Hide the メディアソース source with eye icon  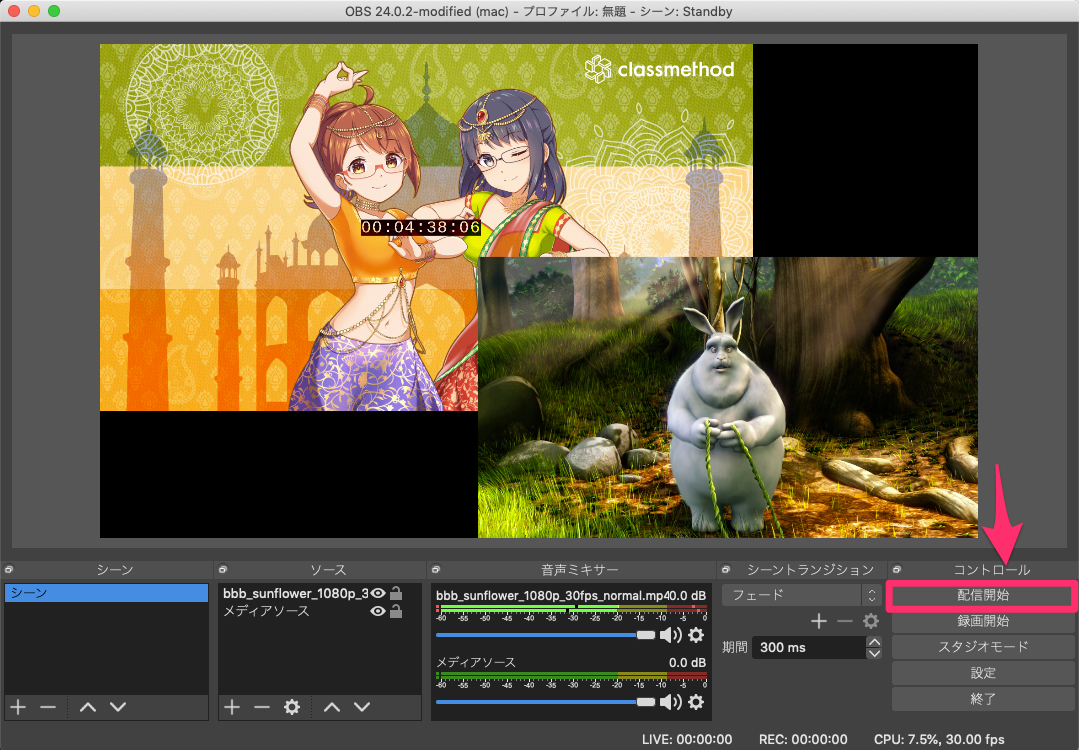(378, 611)
